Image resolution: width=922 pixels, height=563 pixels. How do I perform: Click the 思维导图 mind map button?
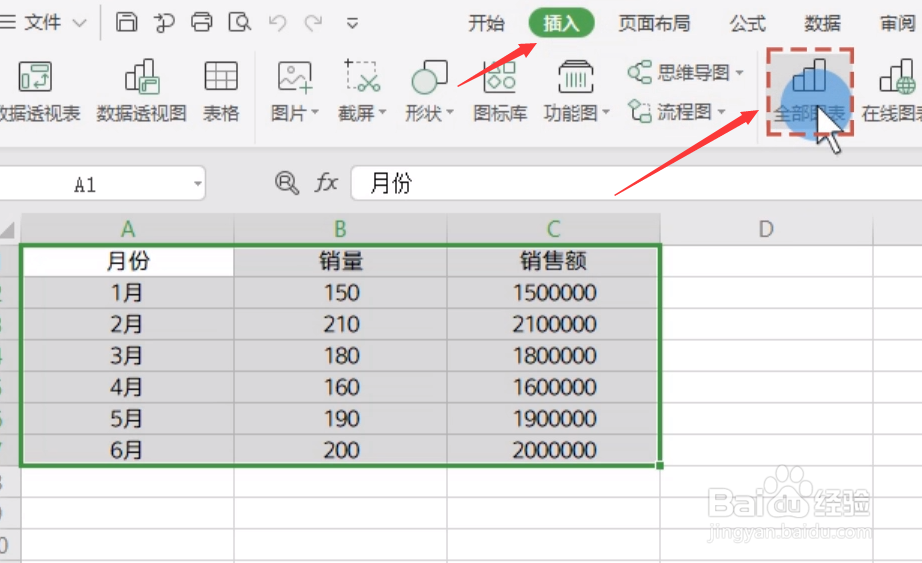click(679, 72)
